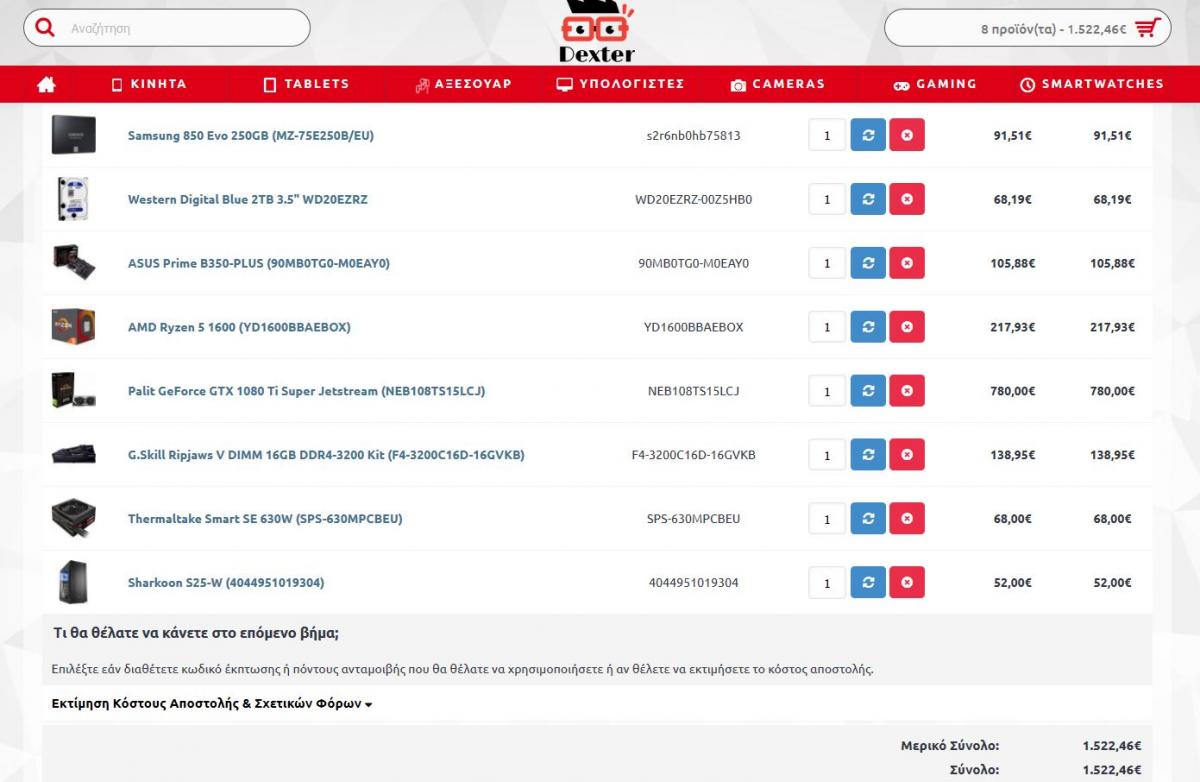Open the ΥΠΟΛΟΓΙΣΤΕΣ menu

pos(620,84)
